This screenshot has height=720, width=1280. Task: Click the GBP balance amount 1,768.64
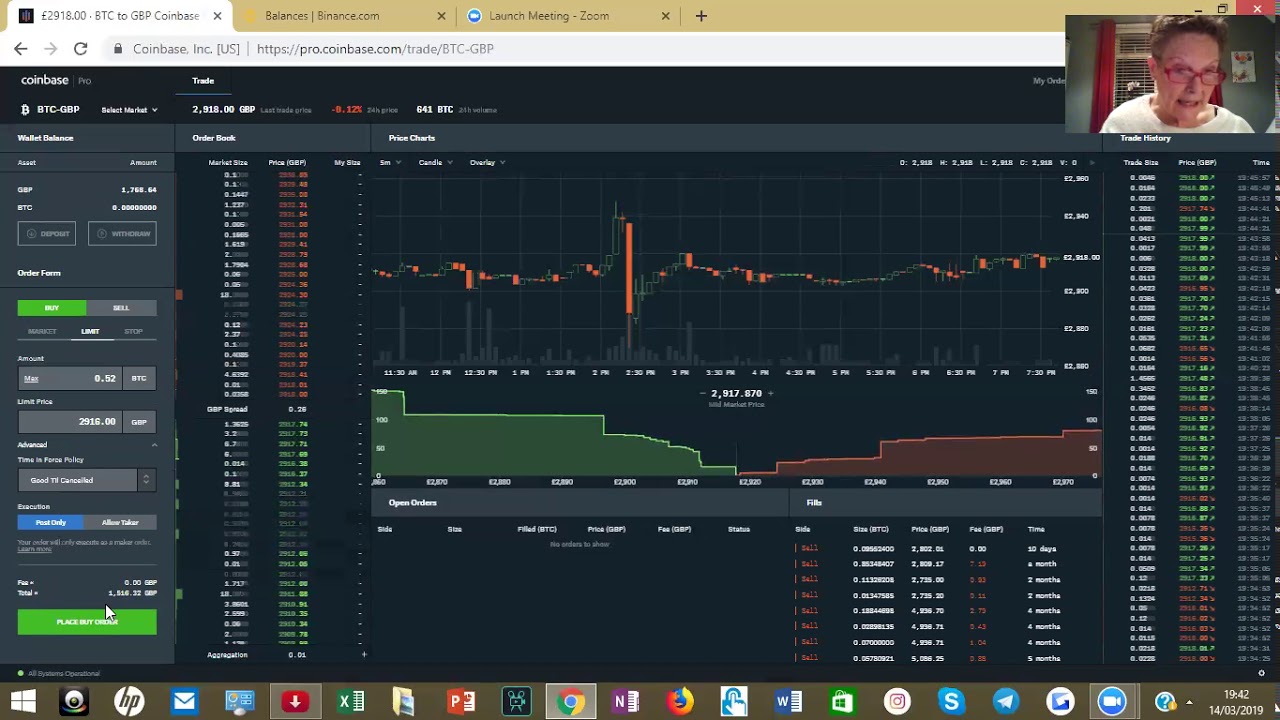pyautogui.click(x=138, y=189)
